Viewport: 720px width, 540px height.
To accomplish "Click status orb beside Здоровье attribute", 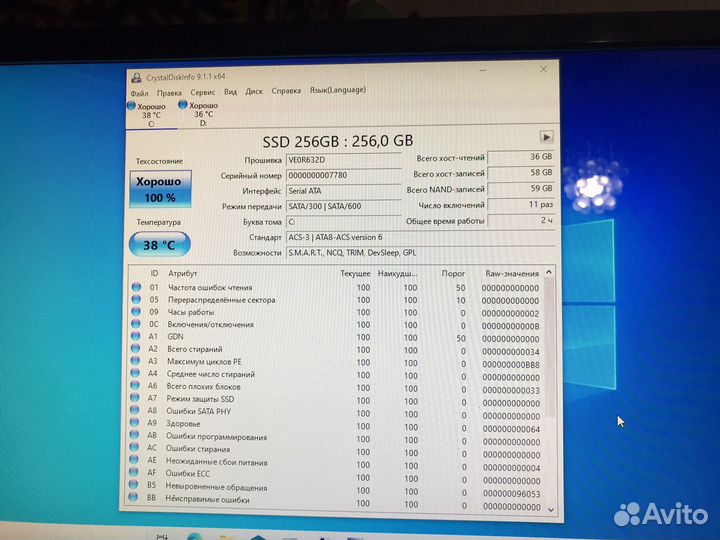I will (x=137, y=423).
